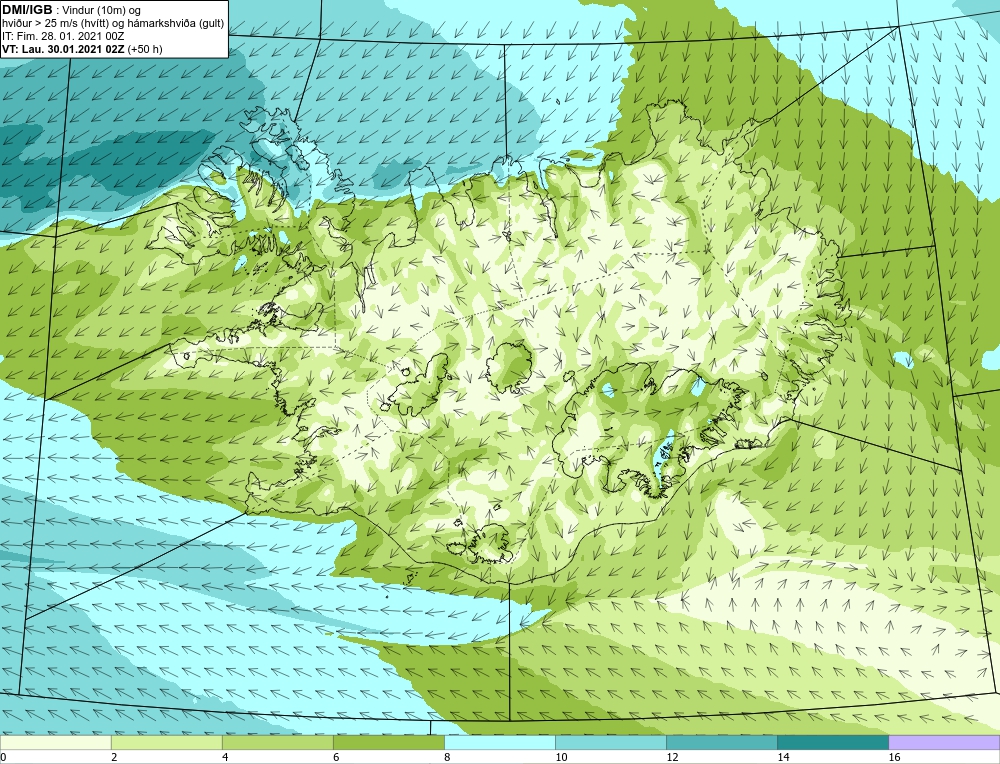Screen dimensions: 1000x764
Task: Click the round Hofsjökull glacier outline on map
Action: click(x=509, y=367)
